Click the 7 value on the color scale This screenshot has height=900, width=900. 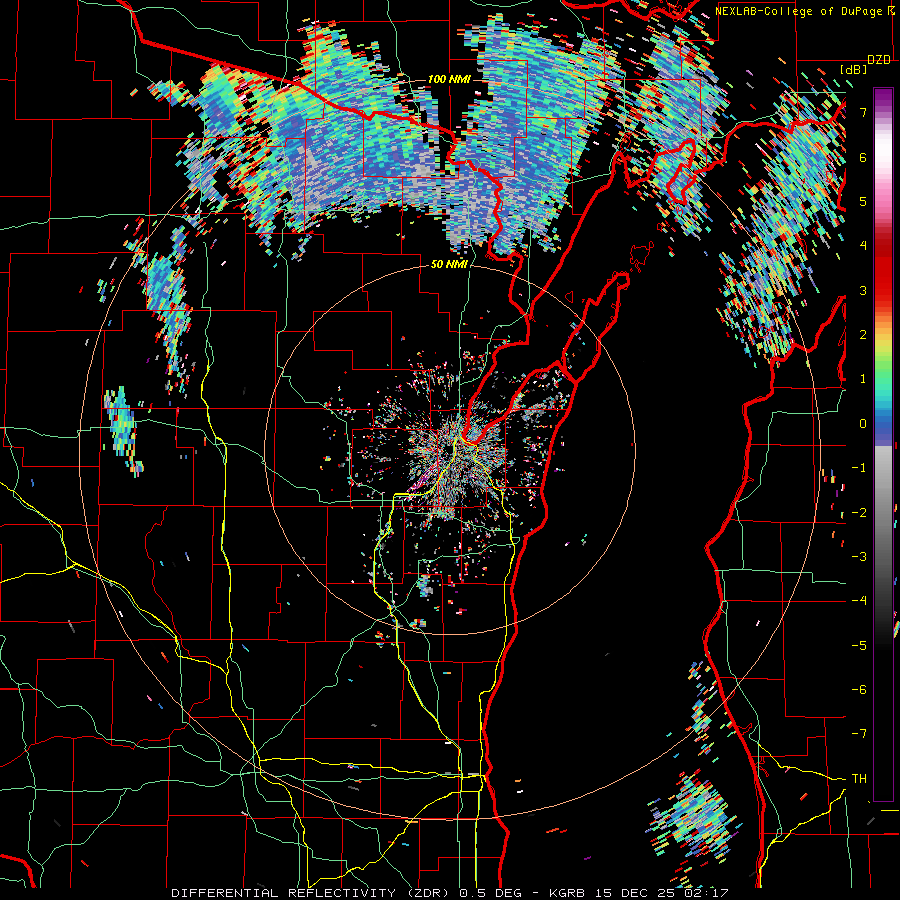point(863,112)
